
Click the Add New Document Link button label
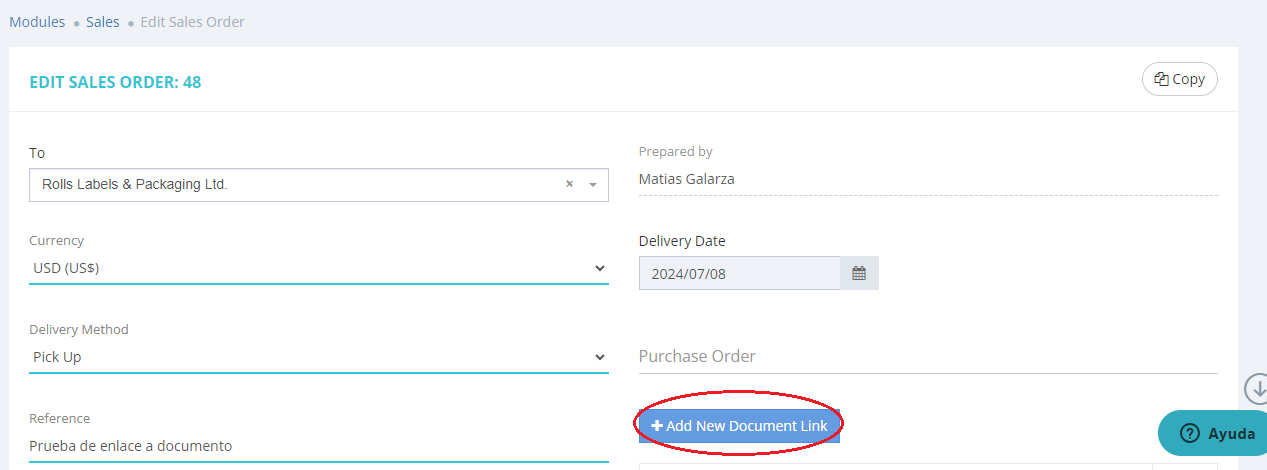click(747, 426)
